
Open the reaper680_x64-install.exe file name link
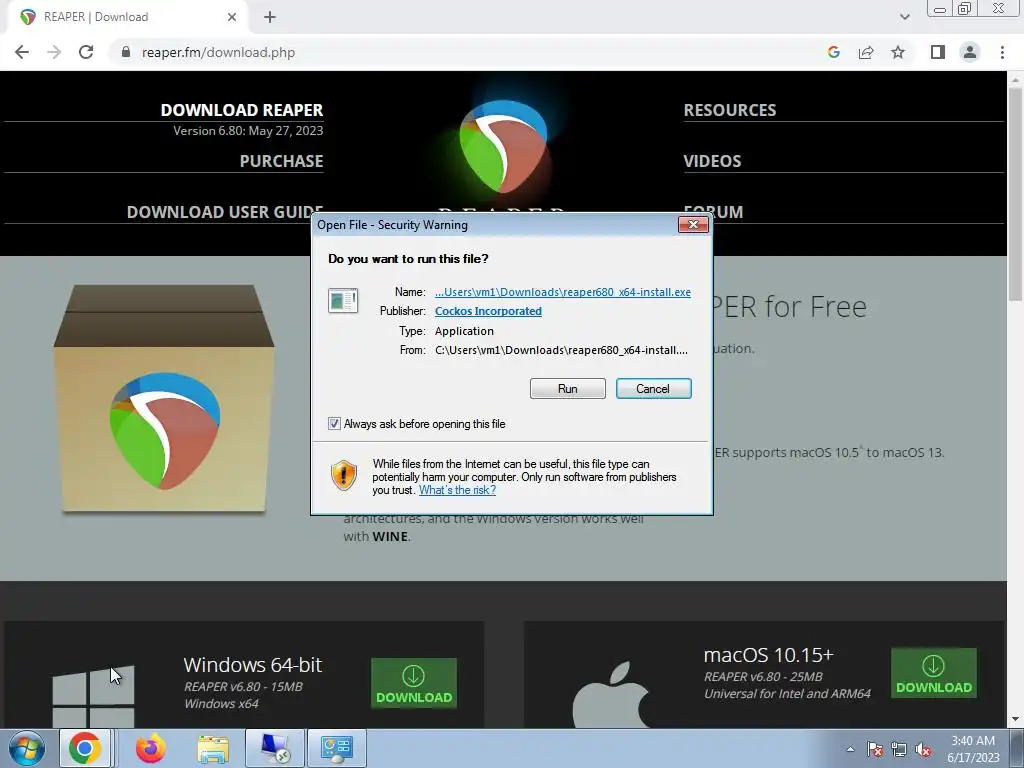pyautogui.click(x=563, y=292)
